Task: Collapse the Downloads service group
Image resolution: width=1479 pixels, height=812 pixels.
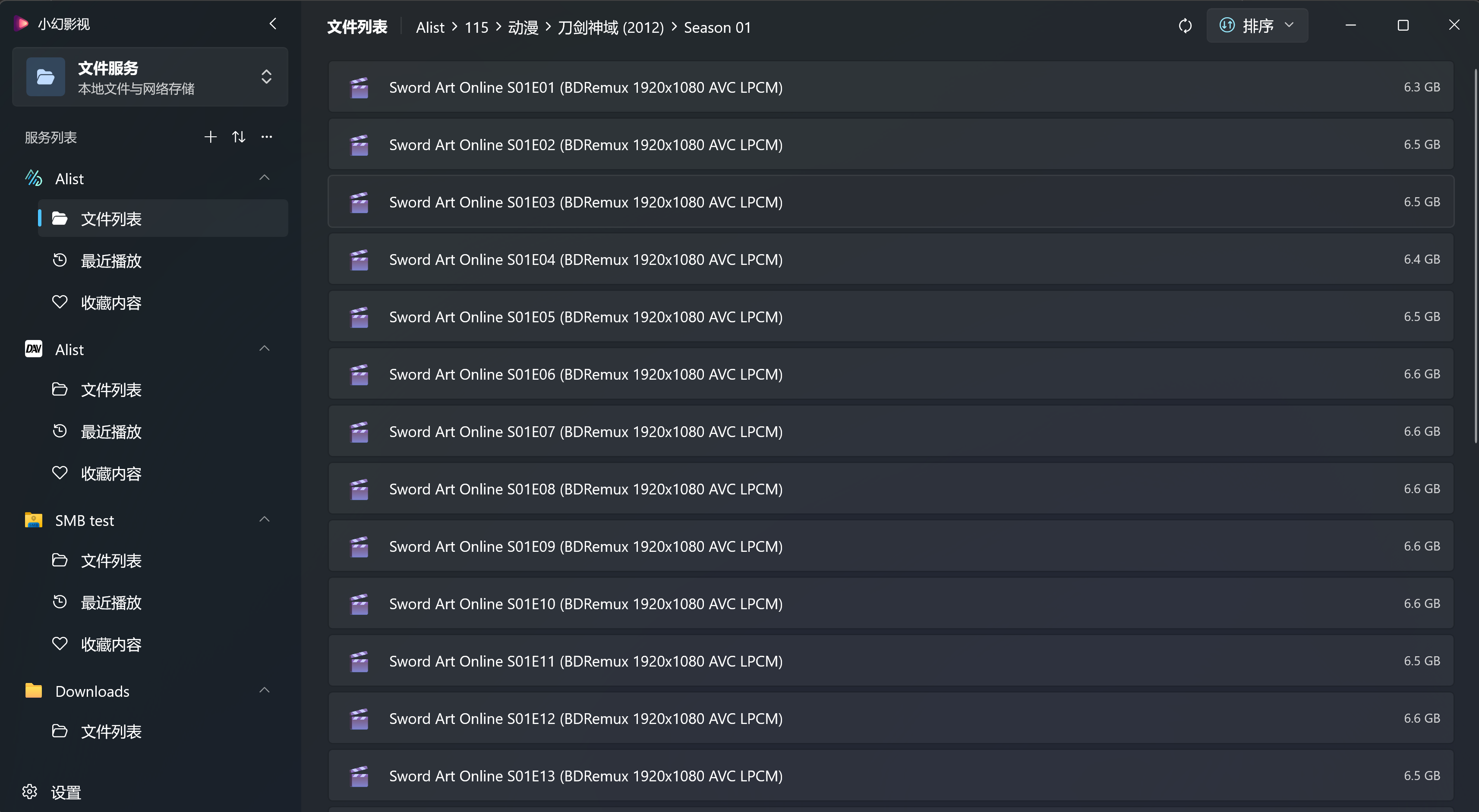Action: (265, 690)
